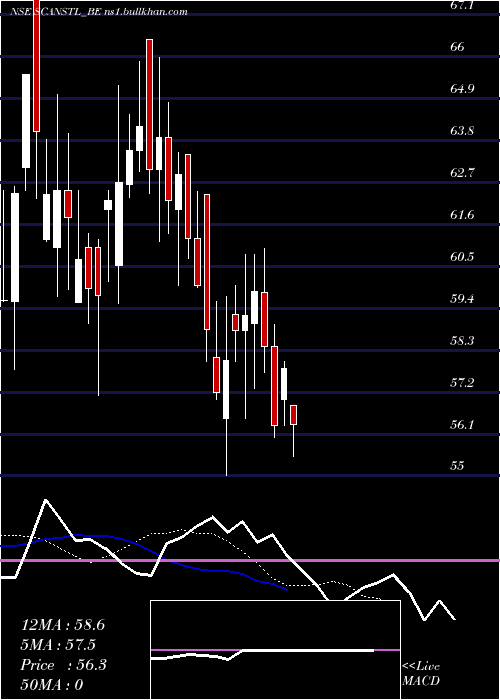Click the 5MA : 57.5 readout
The height and width of the screenshot is (700, 500).
pyautogui.click(x=58, y=645)
